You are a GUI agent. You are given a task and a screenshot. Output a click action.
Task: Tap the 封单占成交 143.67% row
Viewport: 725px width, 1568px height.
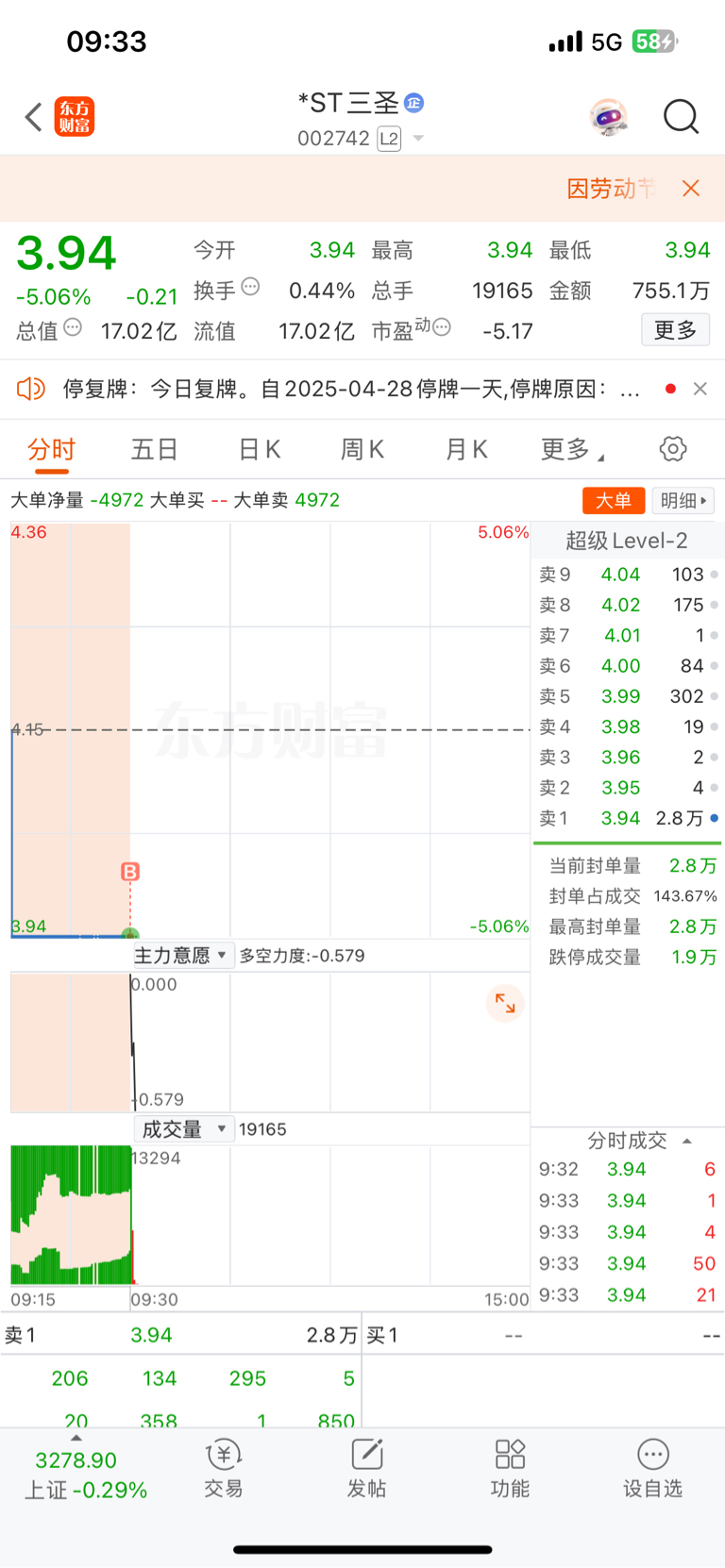[632, 895]
